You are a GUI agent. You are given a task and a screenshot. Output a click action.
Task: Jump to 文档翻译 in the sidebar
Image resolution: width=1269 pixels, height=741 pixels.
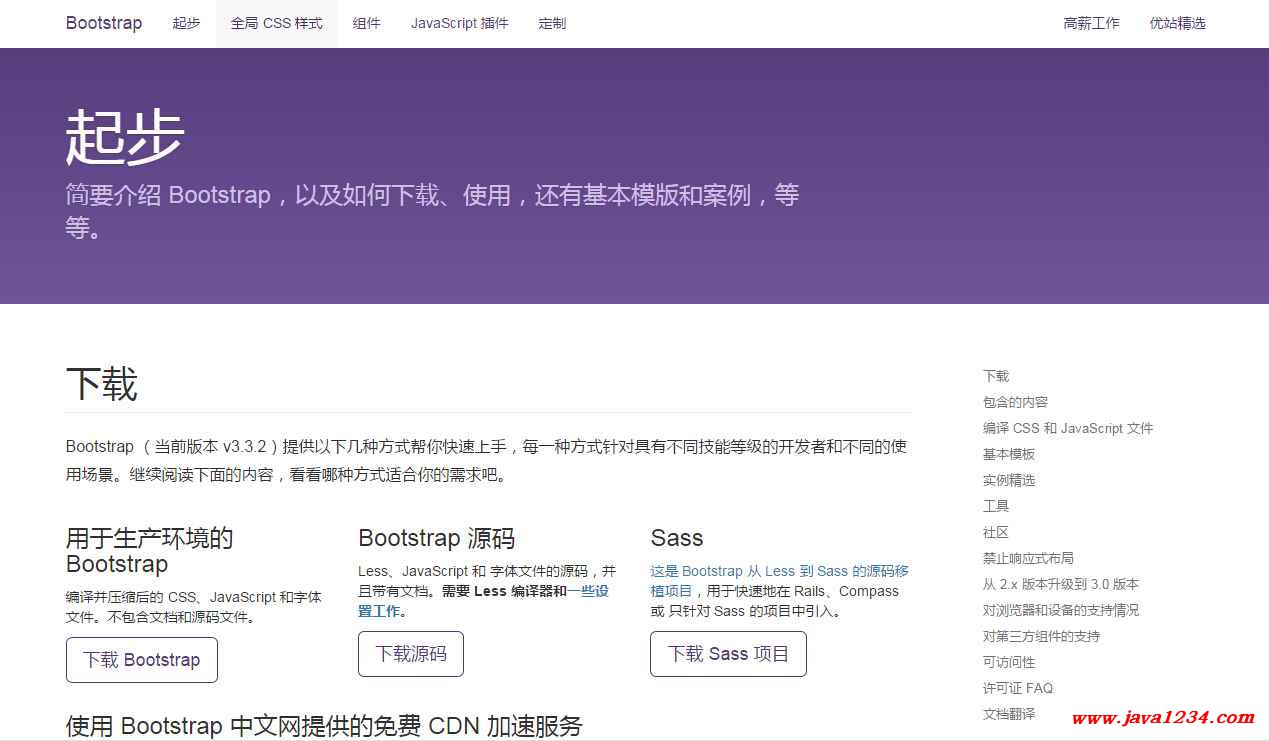click(x=1009, y=714)
